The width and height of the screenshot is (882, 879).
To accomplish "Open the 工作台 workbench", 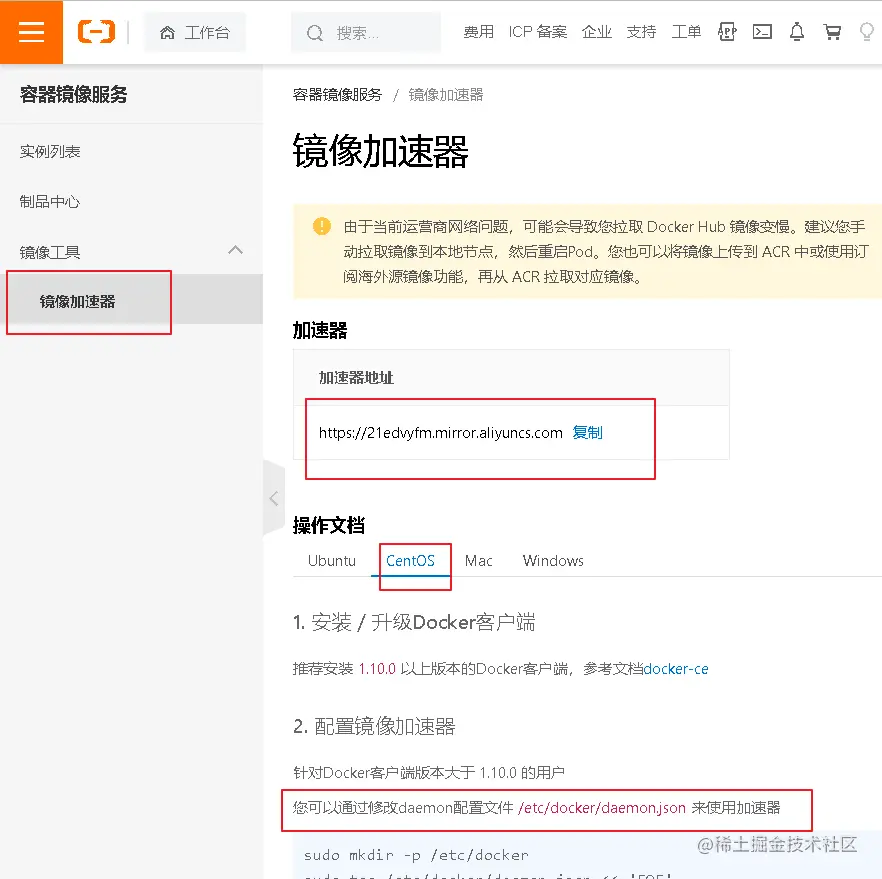I will 195,33.
